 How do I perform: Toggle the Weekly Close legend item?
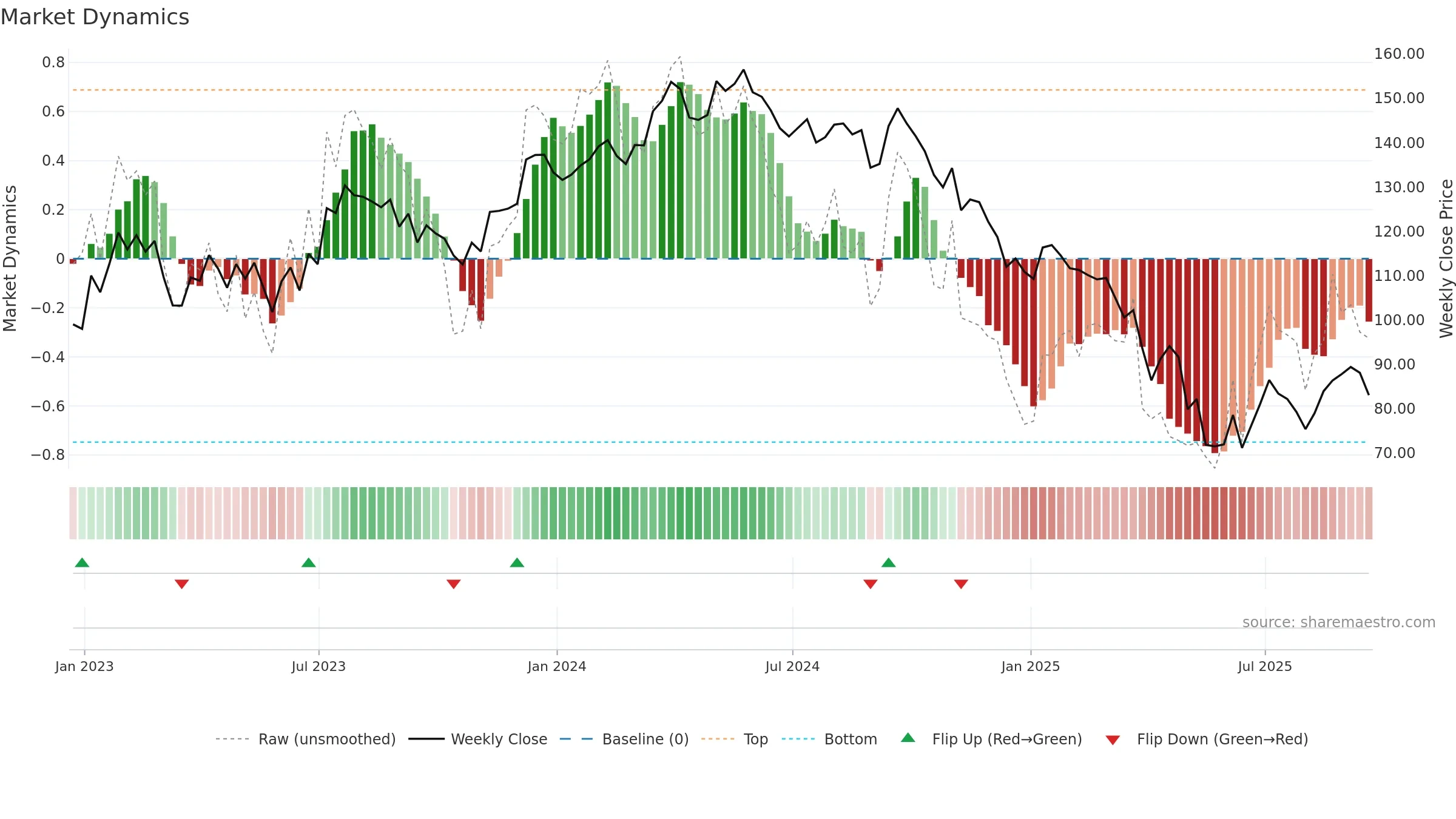click(478, 739)
